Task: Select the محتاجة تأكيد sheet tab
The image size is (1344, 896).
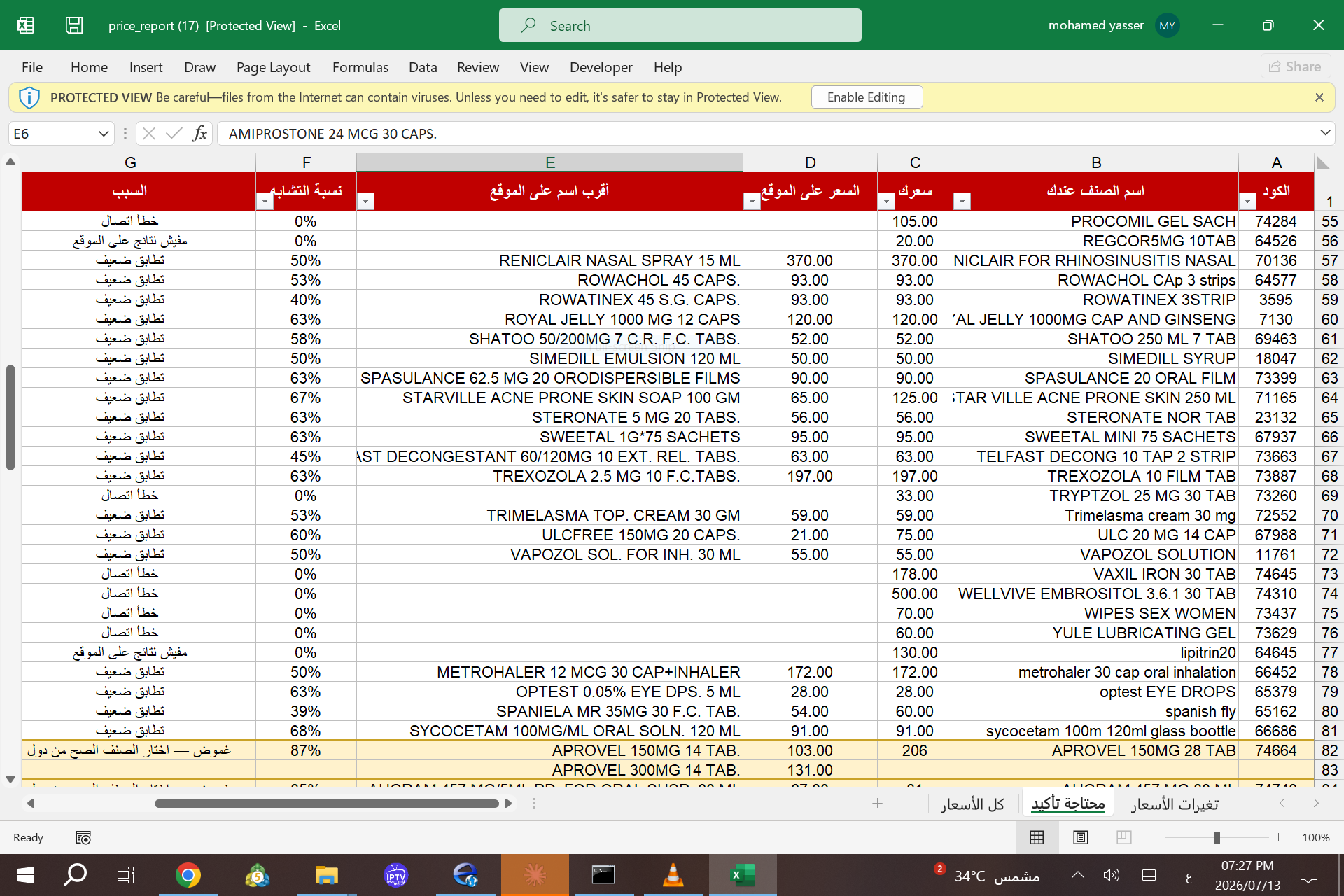Action: point(1069,804)
